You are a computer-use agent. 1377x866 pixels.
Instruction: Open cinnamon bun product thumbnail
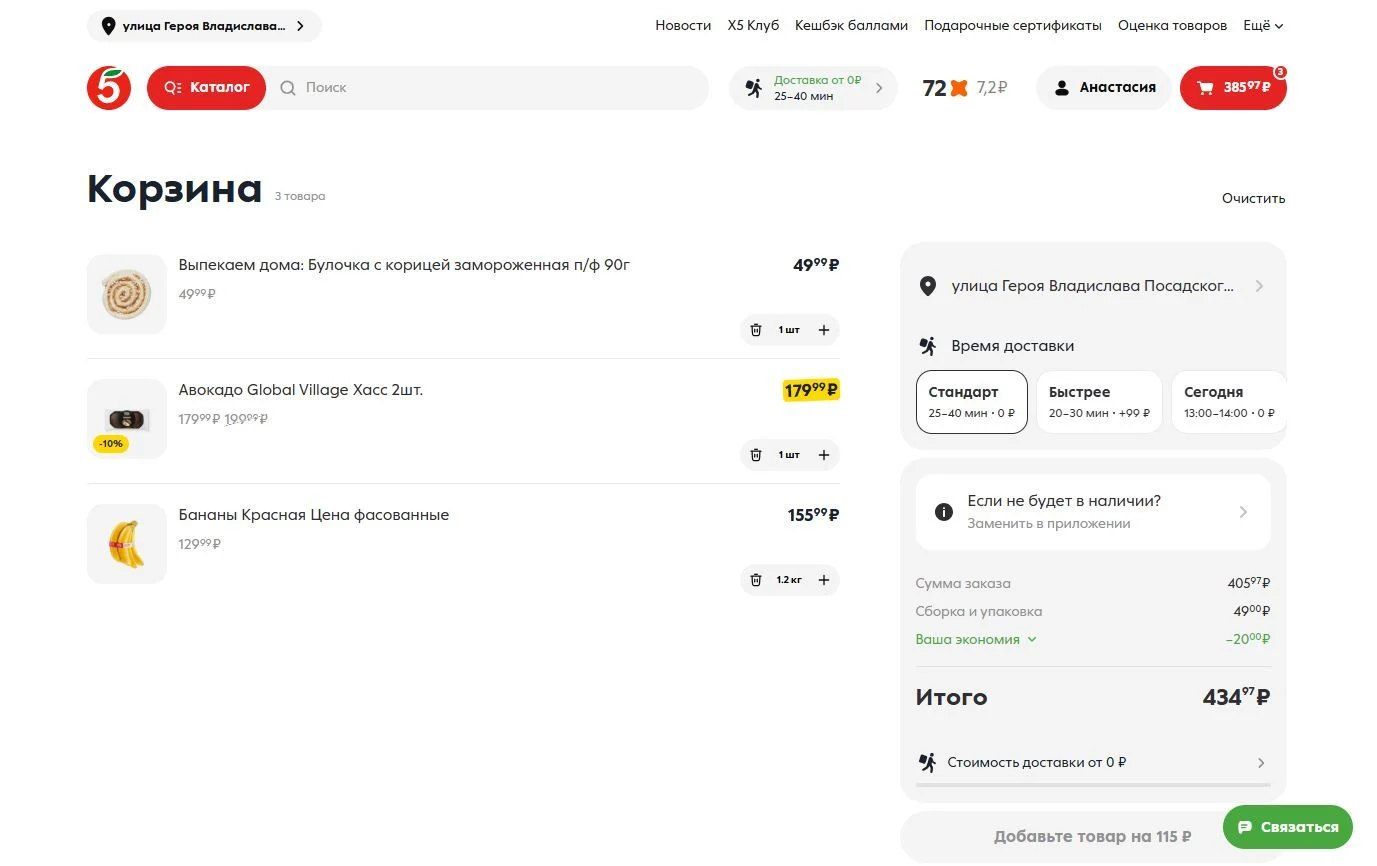pos(127,294)
